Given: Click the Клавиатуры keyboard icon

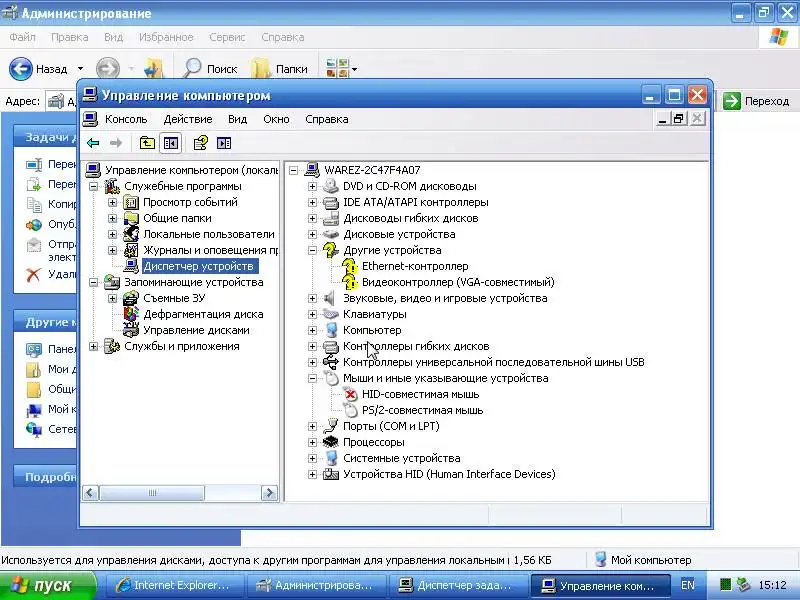Looking at the screenshot, I should point(331,314).
